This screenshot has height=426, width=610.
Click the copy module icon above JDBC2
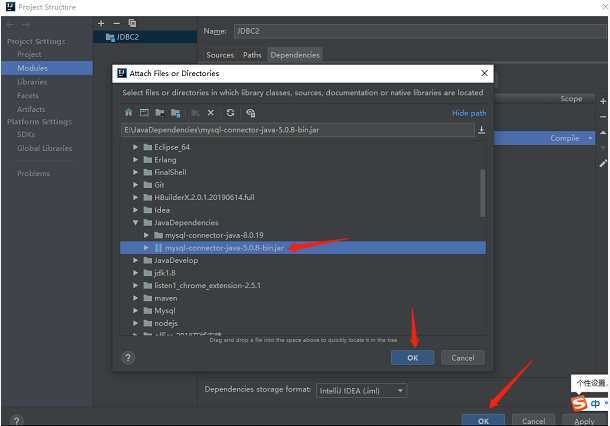coord(132,23)
